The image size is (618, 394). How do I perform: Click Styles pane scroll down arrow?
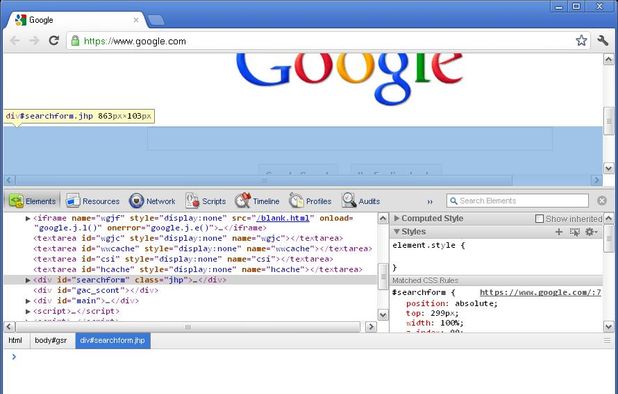[x=609, y=327]
